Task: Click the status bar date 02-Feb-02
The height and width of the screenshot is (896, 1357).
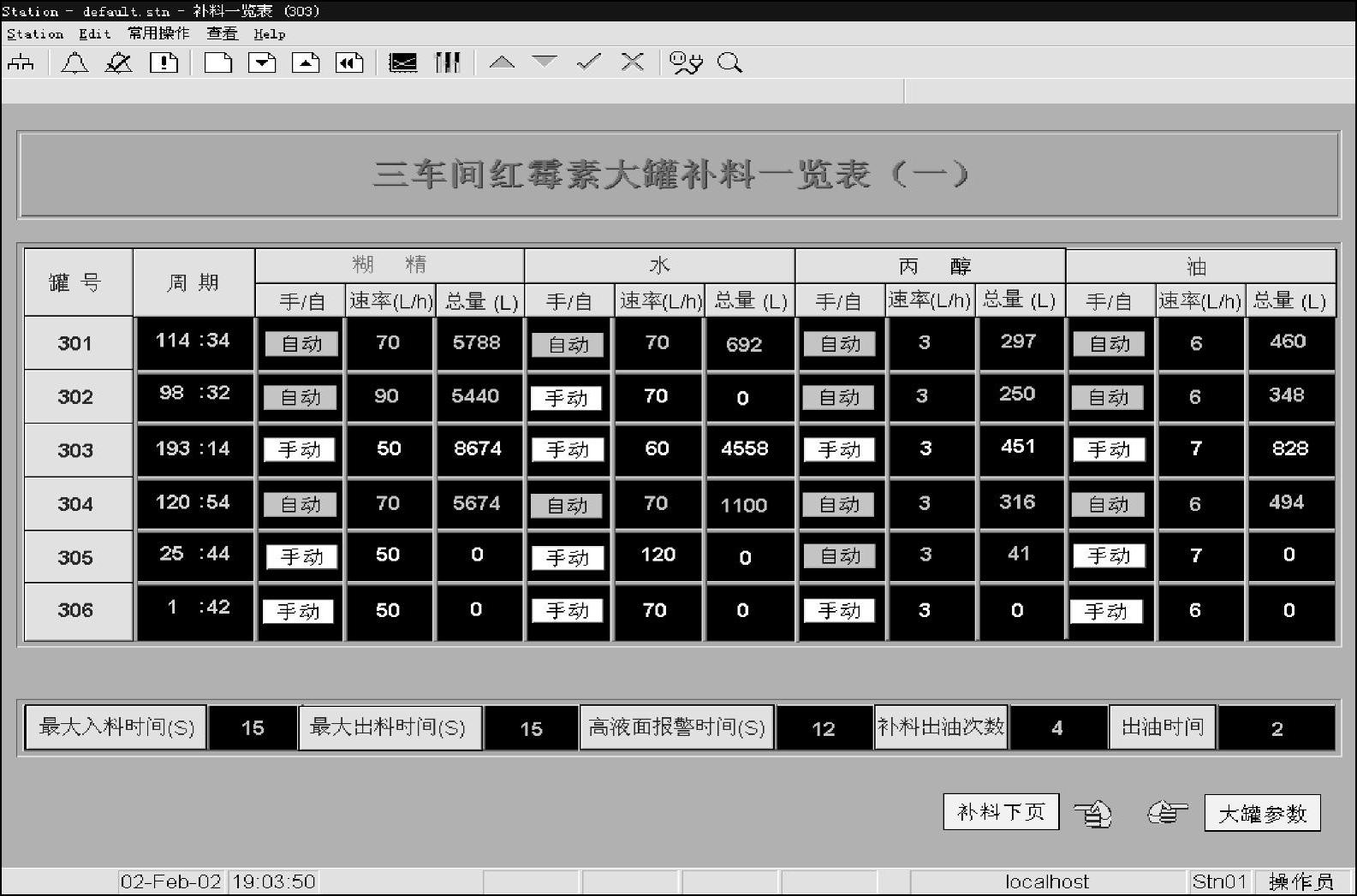Action: pyautogui.click(x=171, y=882)
